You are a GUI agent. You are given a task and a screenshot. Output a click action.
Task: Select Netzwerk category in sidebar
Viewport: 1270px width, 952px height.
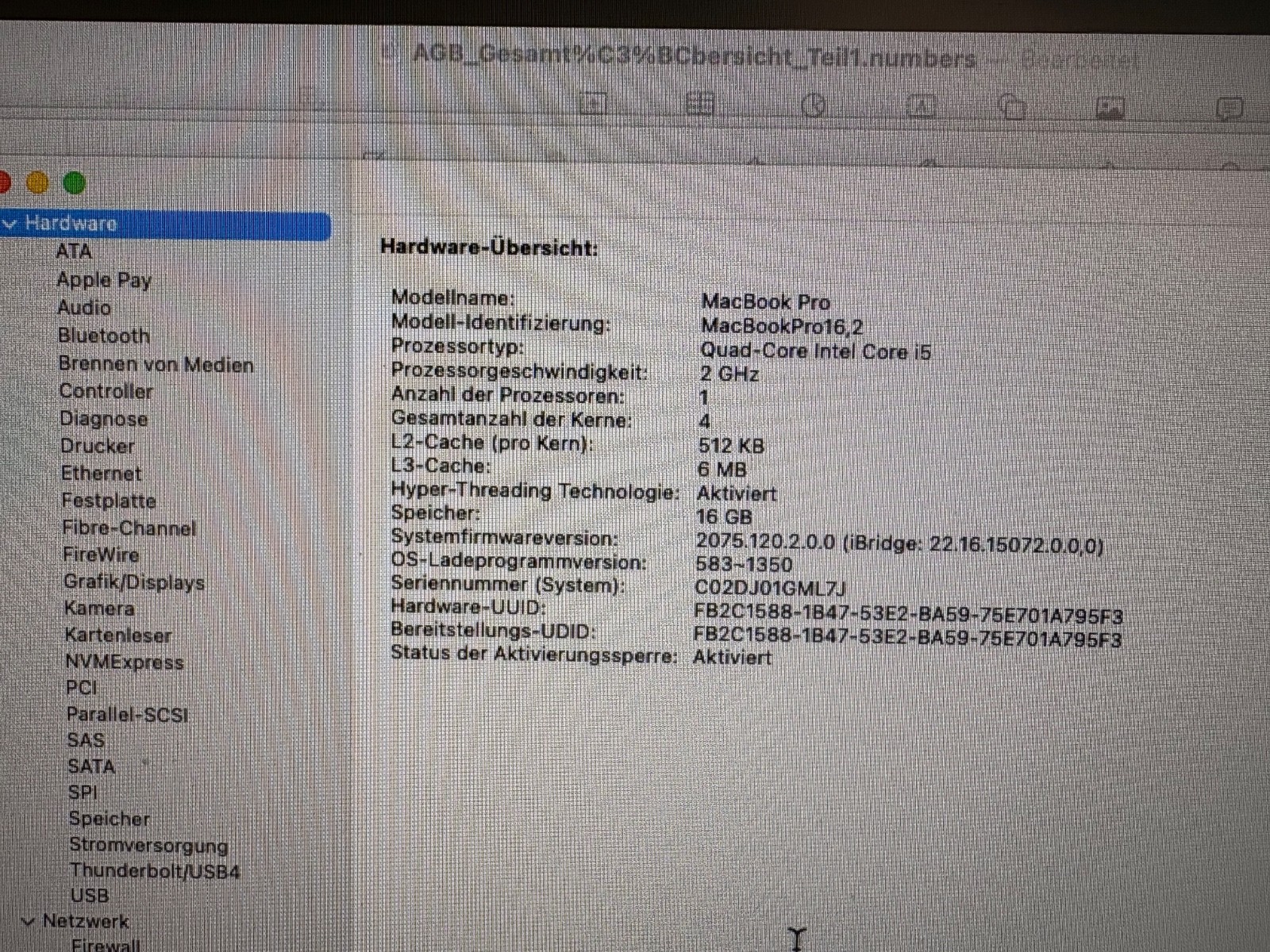tap(86, 922)
